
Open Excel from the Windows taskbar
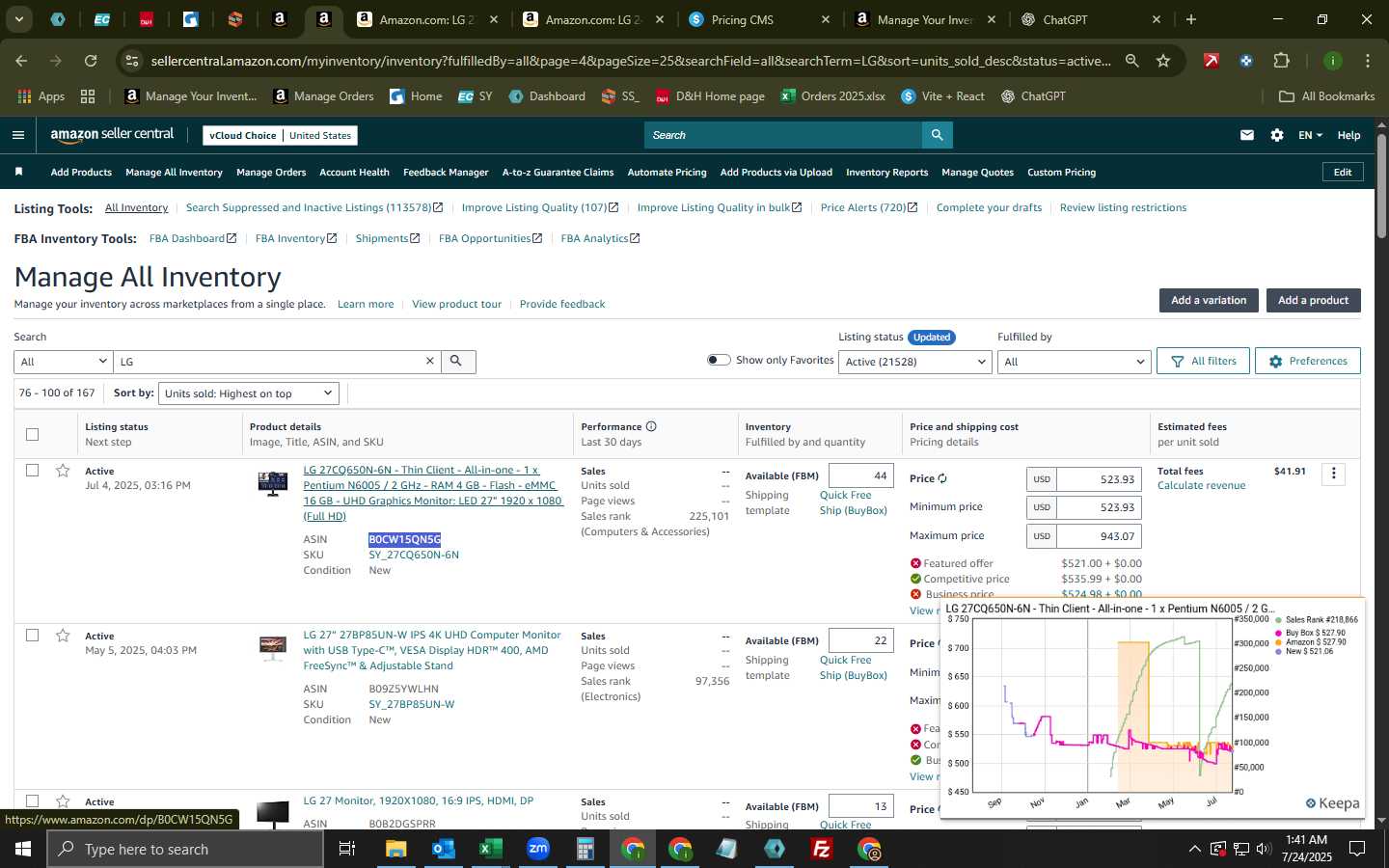click(491, 849)
